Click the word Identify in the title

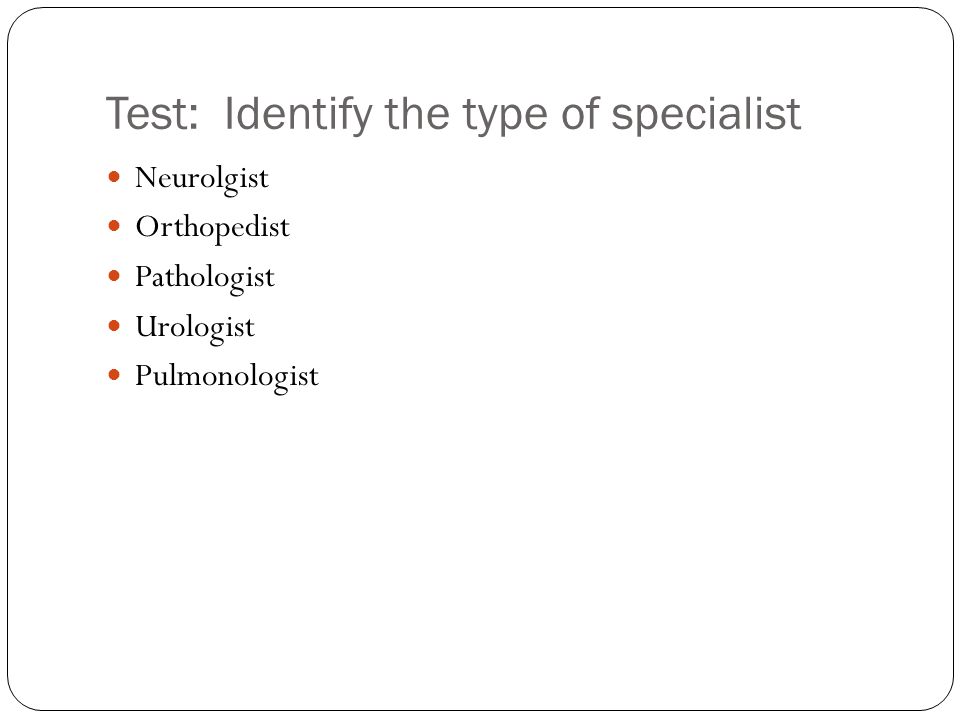tap(298, 116)
